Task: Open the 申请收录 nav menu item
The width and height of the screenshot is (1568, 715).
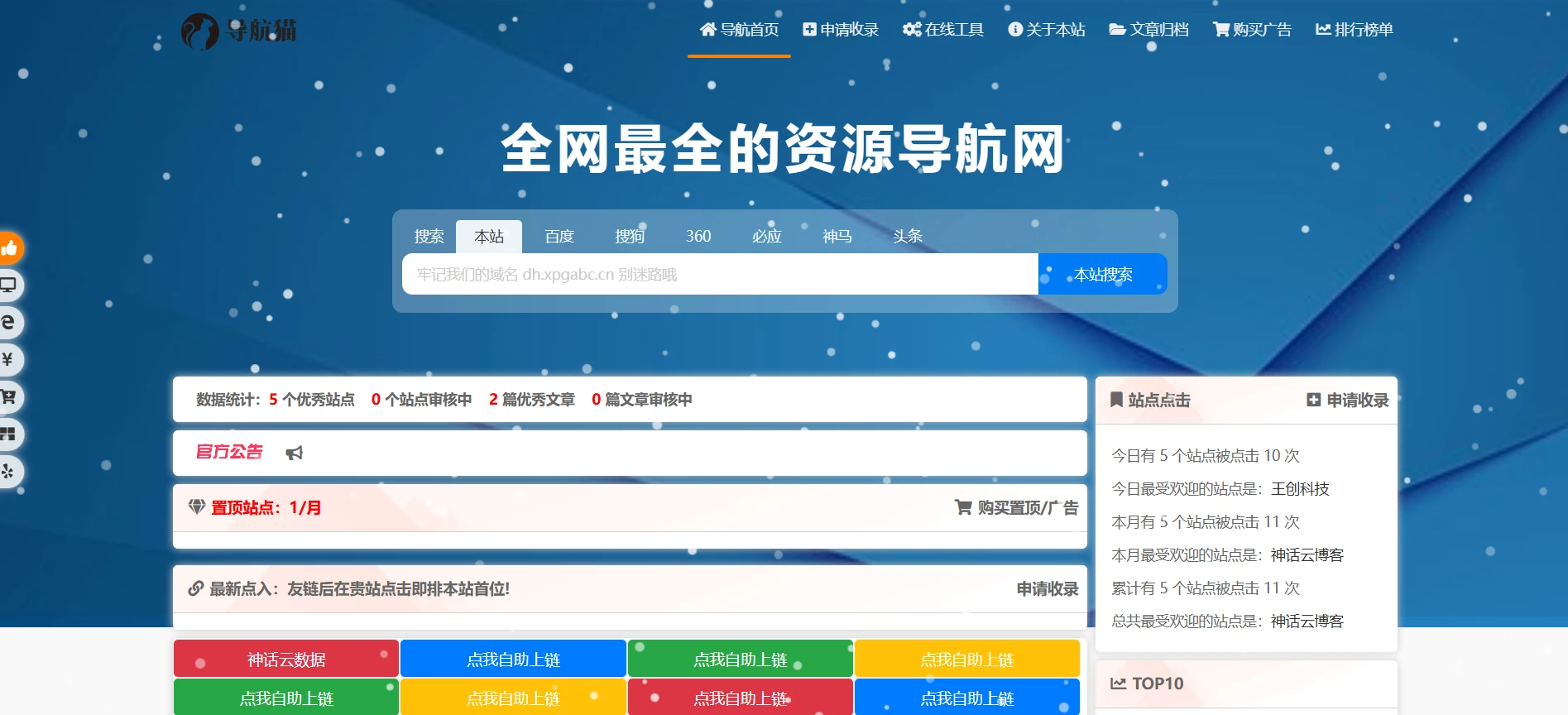Action: [841, 30]
